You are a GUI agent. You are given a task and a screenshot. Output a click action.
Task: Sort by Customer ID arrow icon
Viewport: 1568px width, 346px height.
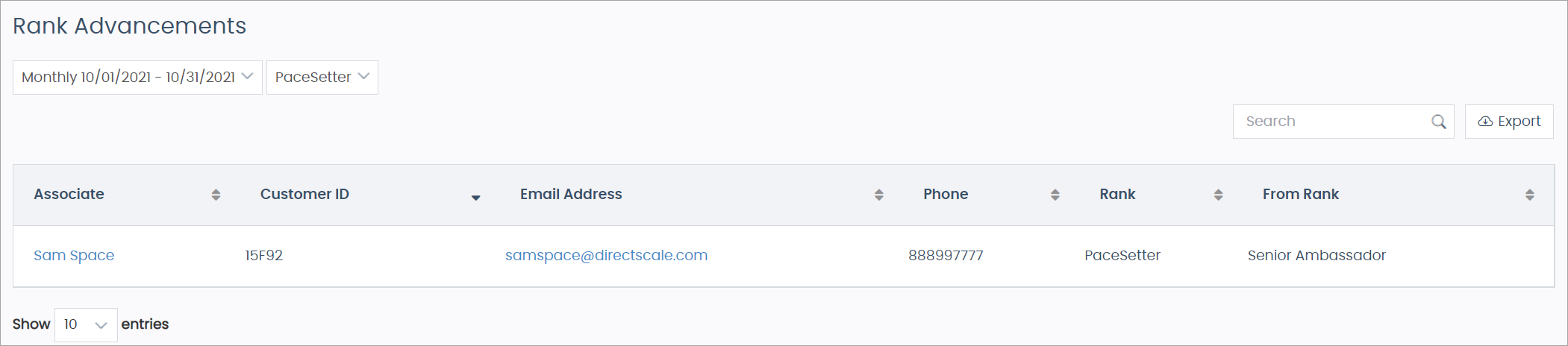[475, 197]
